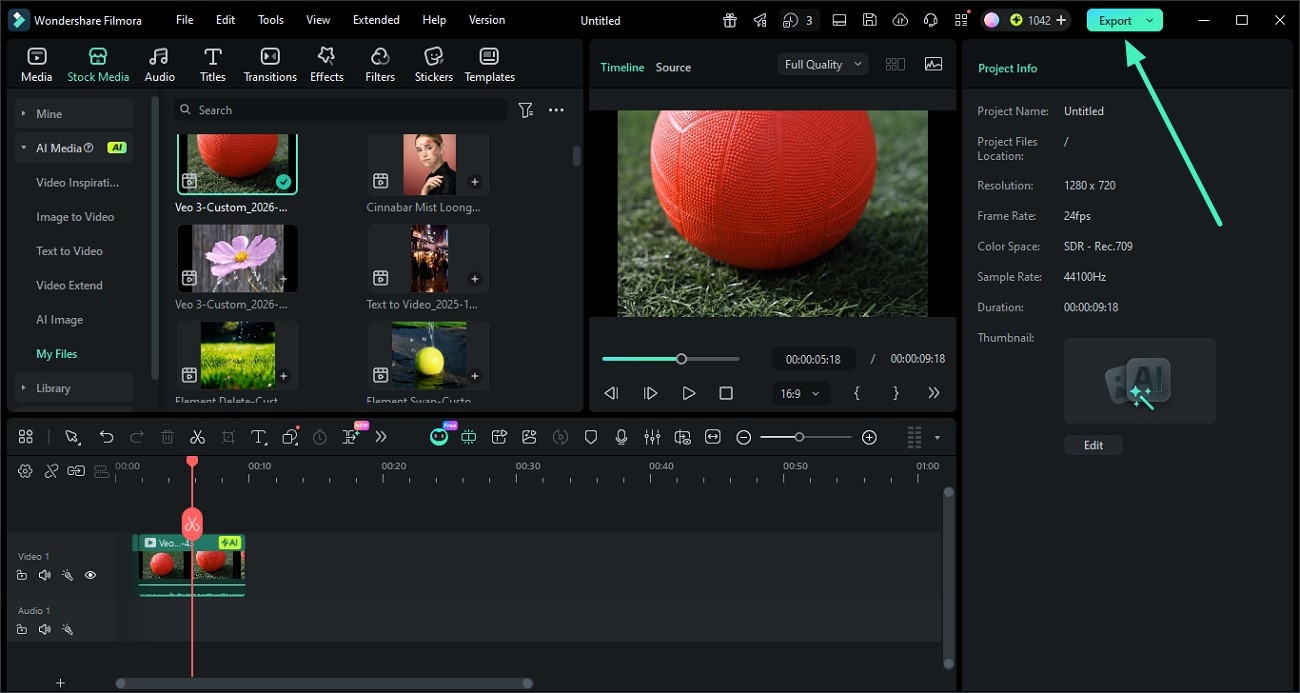The height and width of the screenshot is (693, 1300).
Task: Lock the Video 1 track
Action: [x=22, y=575]
